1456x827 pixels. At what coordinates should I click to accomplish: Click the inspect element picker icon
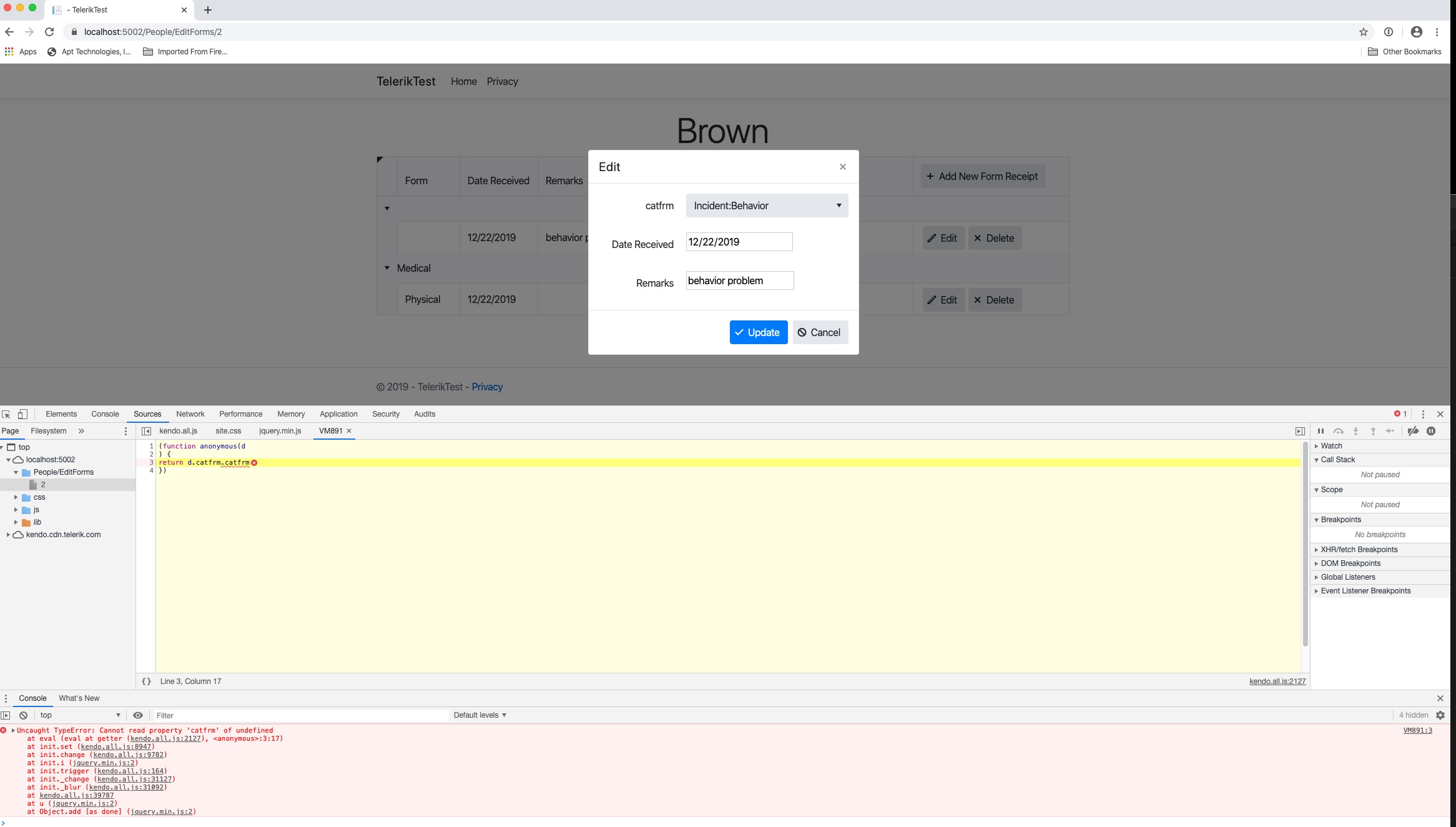click(x=6, y=414)
